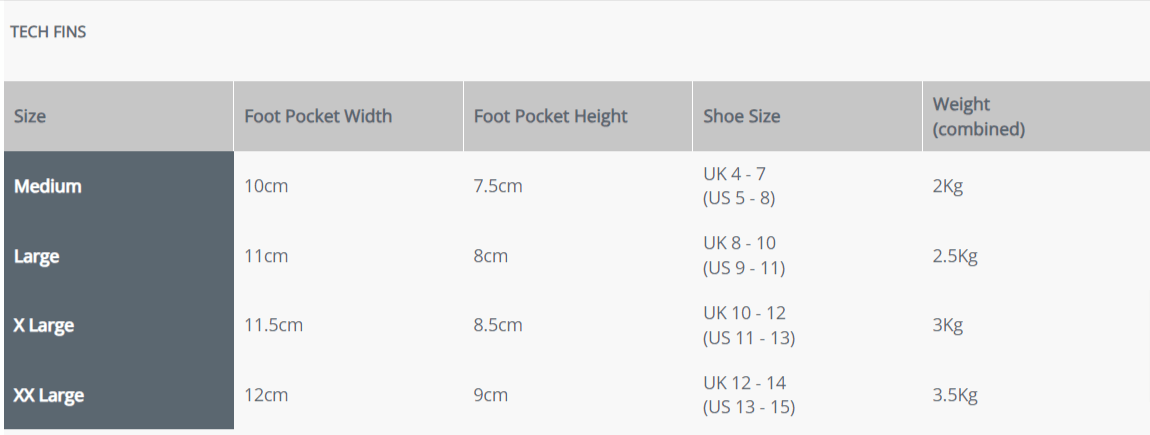
Task: Click the XX Large row label
Action: point(49,395)
